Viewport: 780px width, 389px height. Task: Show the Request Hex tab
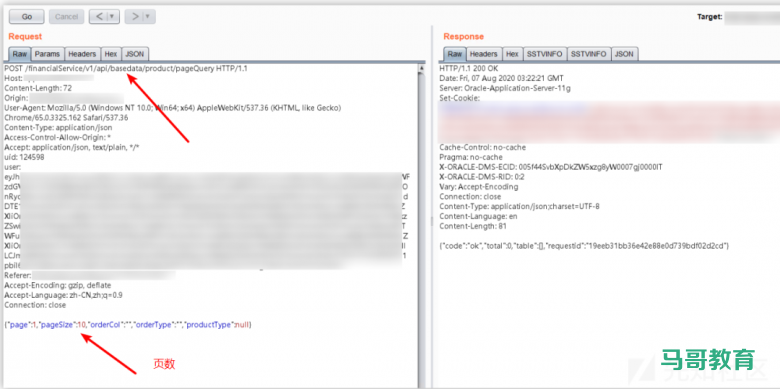point(110,54)
